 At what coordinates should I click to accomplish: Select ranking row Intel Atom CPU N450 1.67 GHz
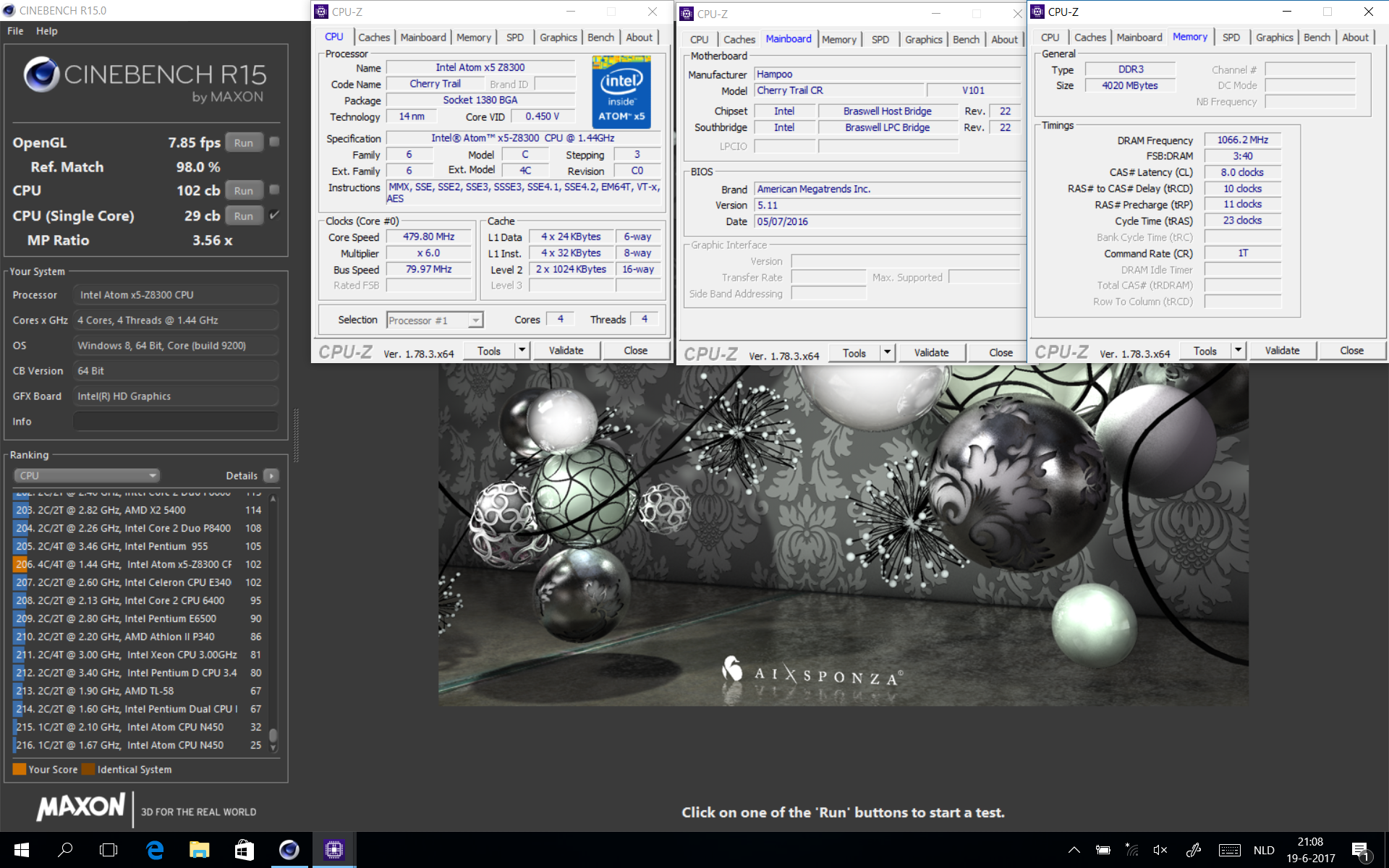pyautogui.click(x=137, y=745)
